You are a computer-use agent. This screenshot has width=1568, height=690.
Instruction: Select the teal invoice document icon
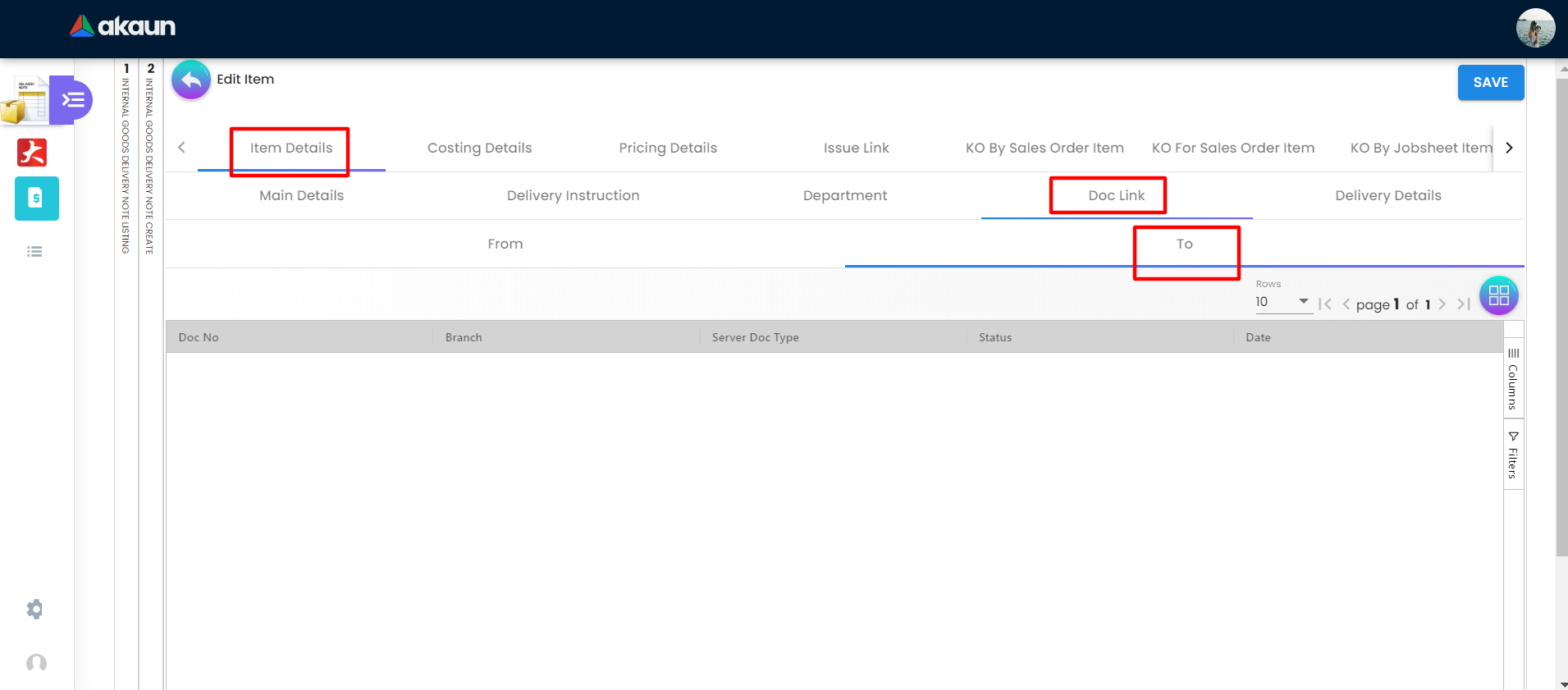[36, 199]
